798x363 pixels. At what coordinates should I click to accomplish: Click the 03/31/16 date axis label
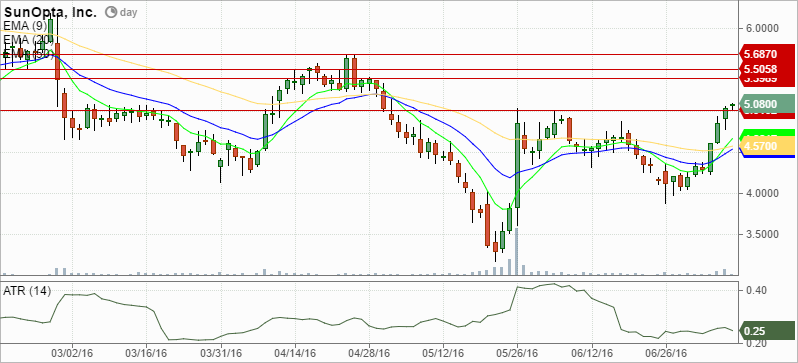pos(220,353)
